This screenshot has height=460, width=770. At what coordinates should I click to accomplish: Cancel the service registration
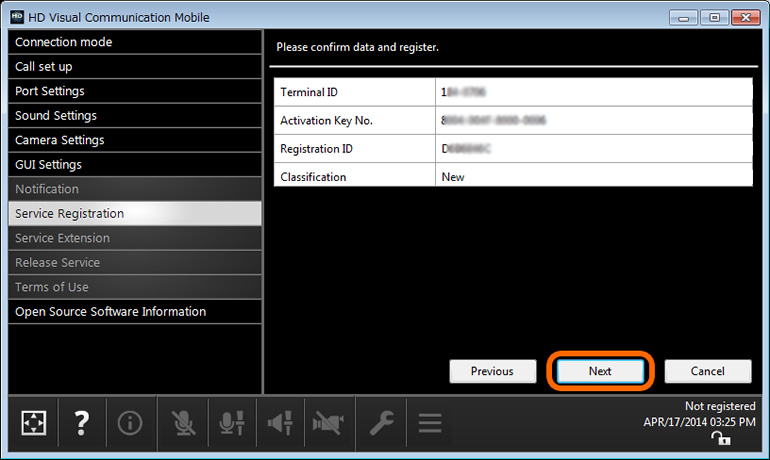(708, 371)
